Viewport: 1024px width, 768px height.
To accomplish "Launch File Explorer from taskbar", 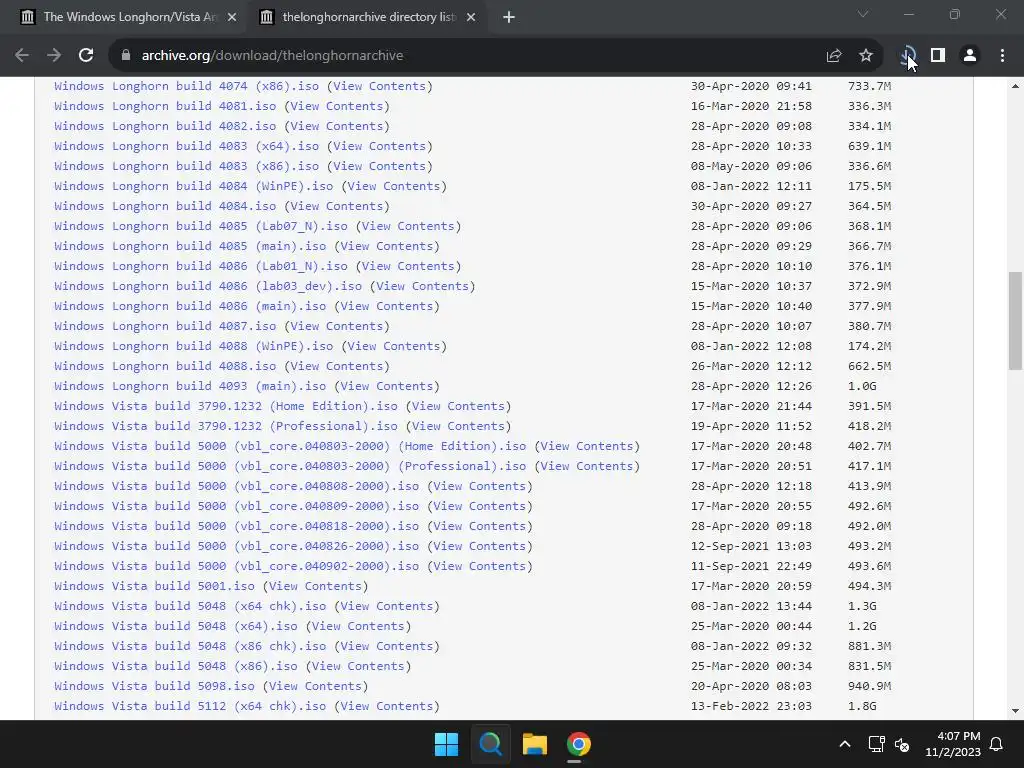I will pyautogui.click(x=534, y=744).
